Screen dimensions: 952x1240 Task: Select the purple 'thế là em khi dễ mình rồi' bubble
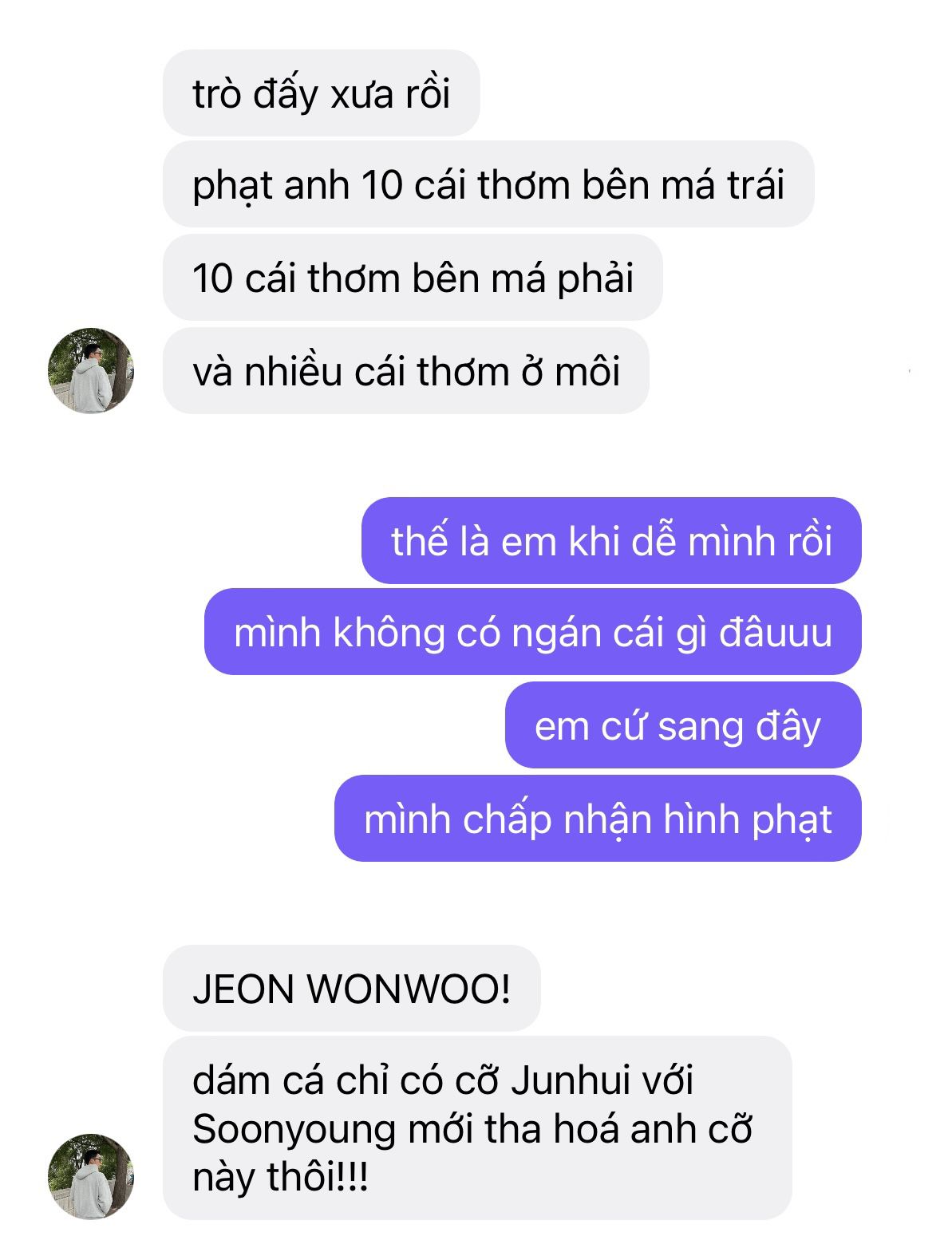(x=611, y=541)
